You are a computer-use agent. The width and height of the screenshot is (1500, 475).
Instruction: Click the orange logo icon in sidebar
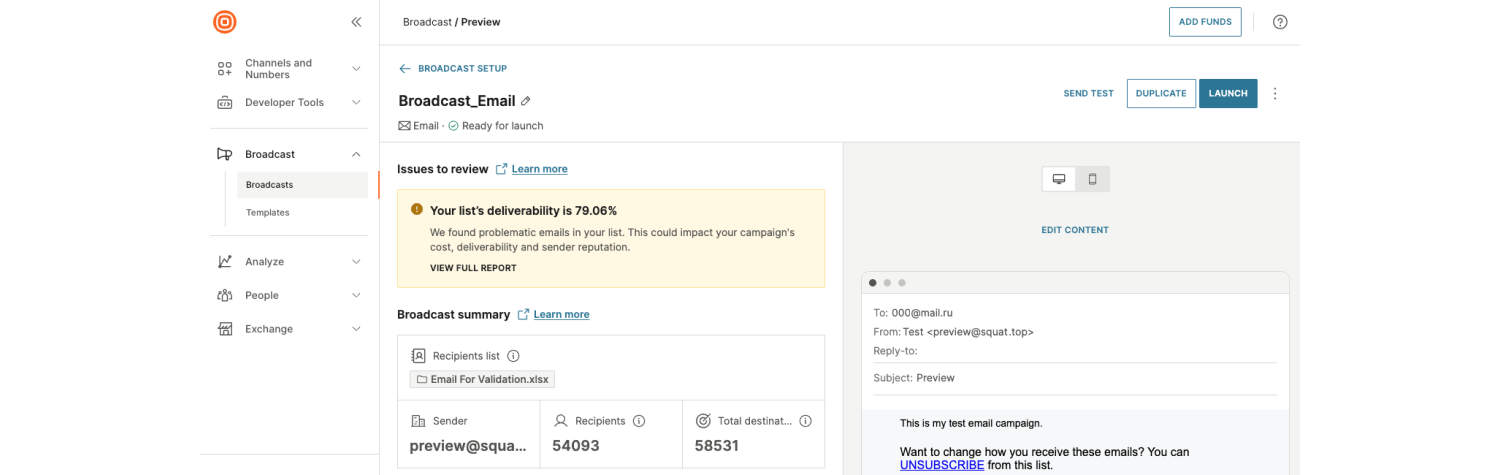pyautogui.click(x=225, y=22)
